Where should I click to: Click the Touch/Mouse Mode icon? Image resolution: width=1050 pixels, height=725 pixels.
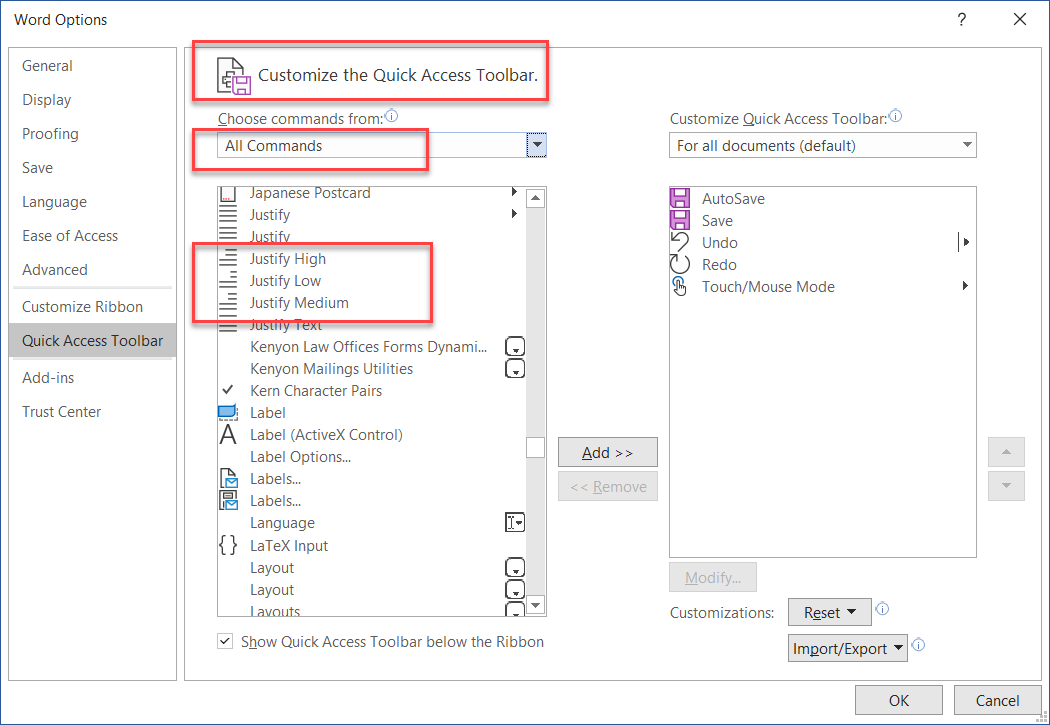coord(680,287)
